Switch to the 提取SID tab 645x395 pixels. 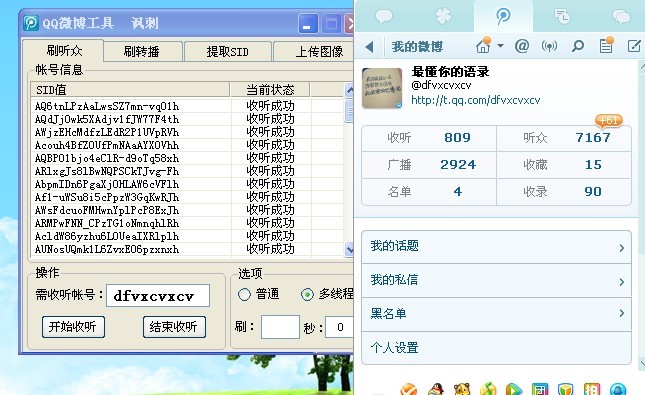coord(227,52)
